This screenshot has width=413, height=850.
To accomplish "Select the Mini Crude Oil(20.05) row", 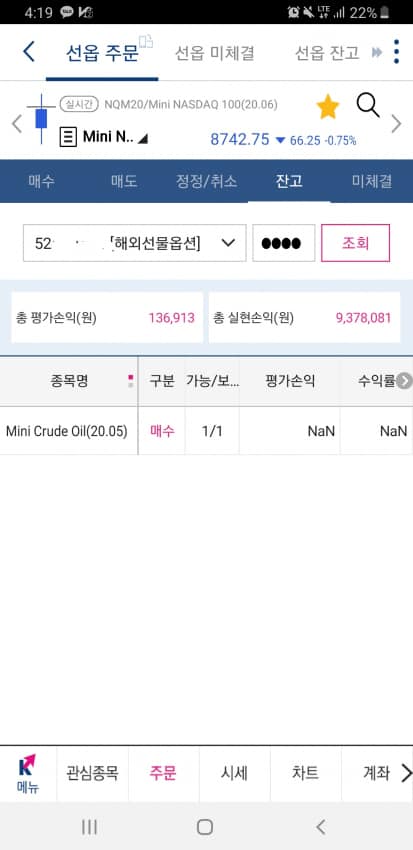I will (x=206, y=431).
